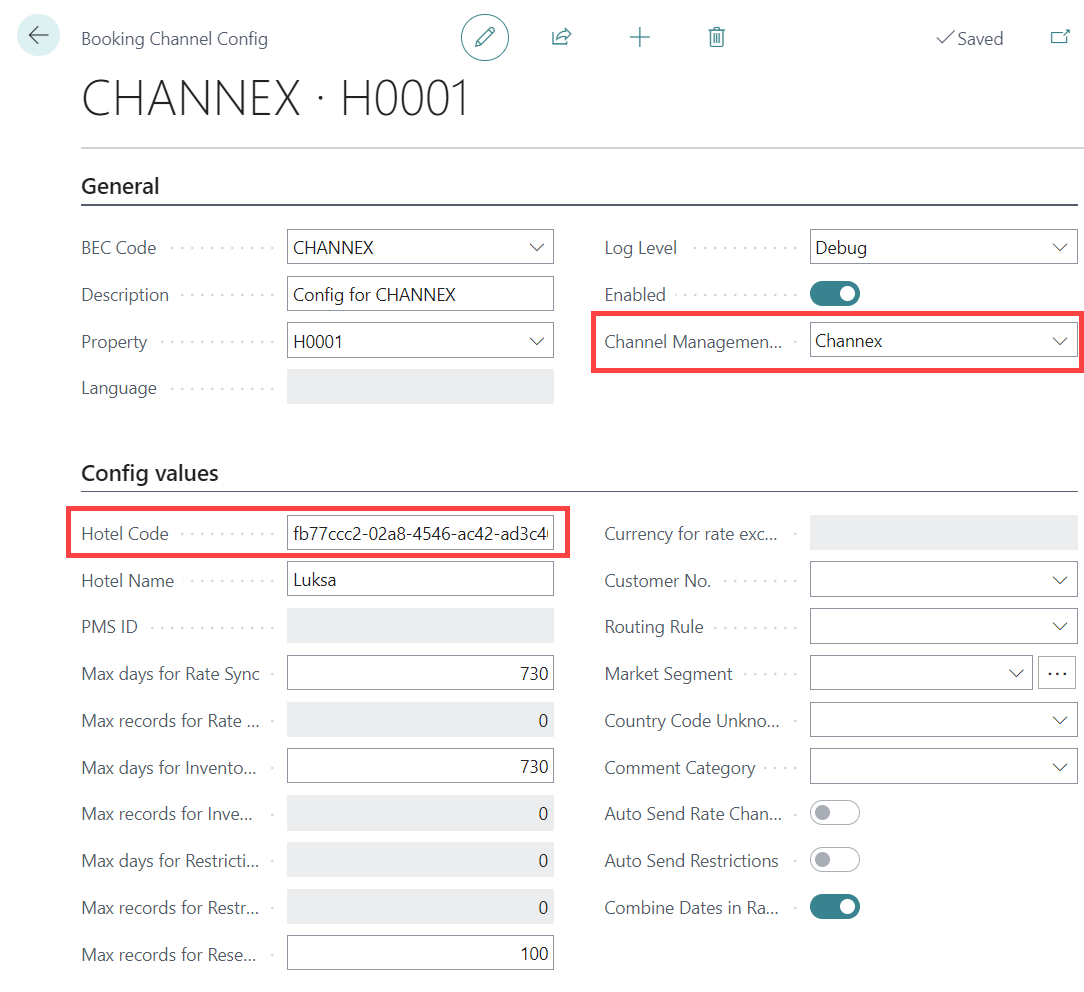
Task: Click Max records for Restrictions field
Action: [420, 907]
